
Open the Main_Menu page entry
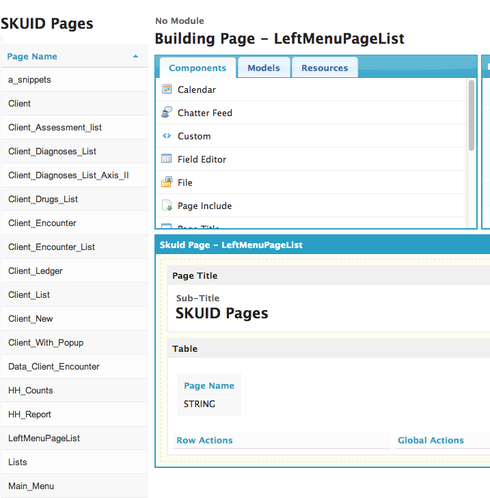tap(74, 486)
